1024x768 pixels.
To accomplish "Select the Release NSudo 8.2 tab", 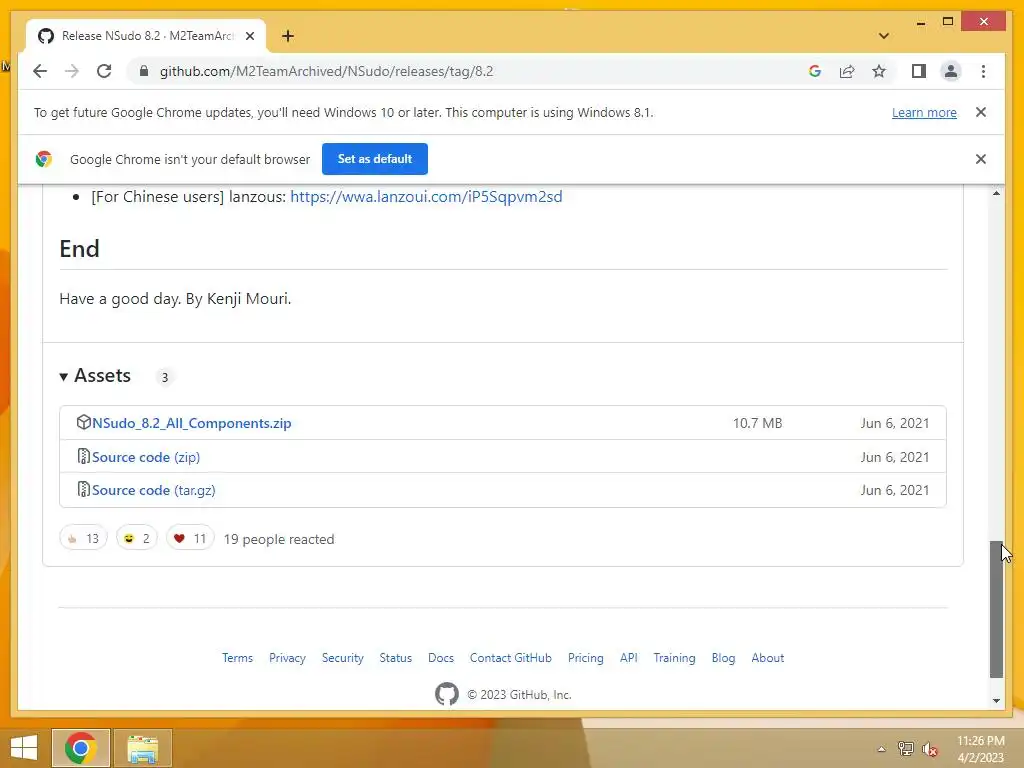I will coord(146,36).
